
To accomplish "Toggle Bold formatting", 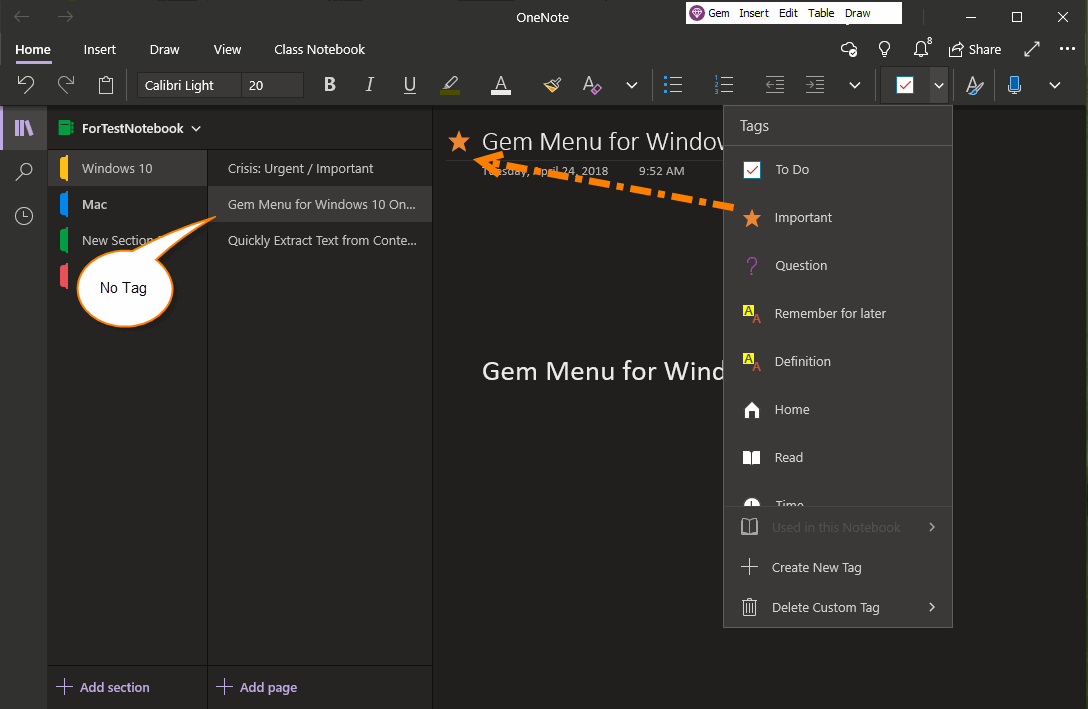I will tap(330, 85).
